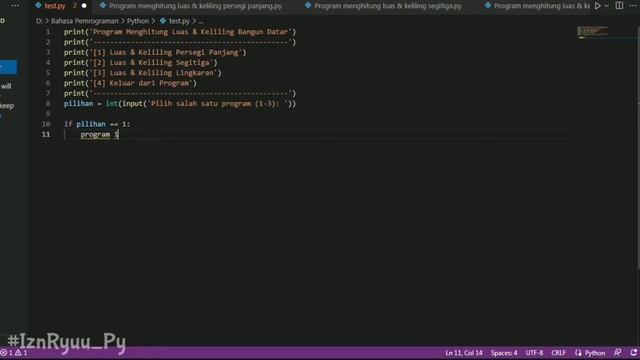The height and width of the screenshot is (360, 640).
Task: Click the trailing breadcrumb ellipsis
Action: (201, 21)
